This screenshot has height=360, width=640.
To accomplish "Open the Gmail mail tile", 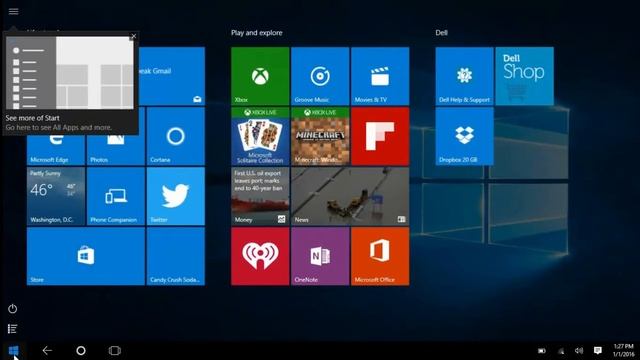I will click(x=172, y=76).
